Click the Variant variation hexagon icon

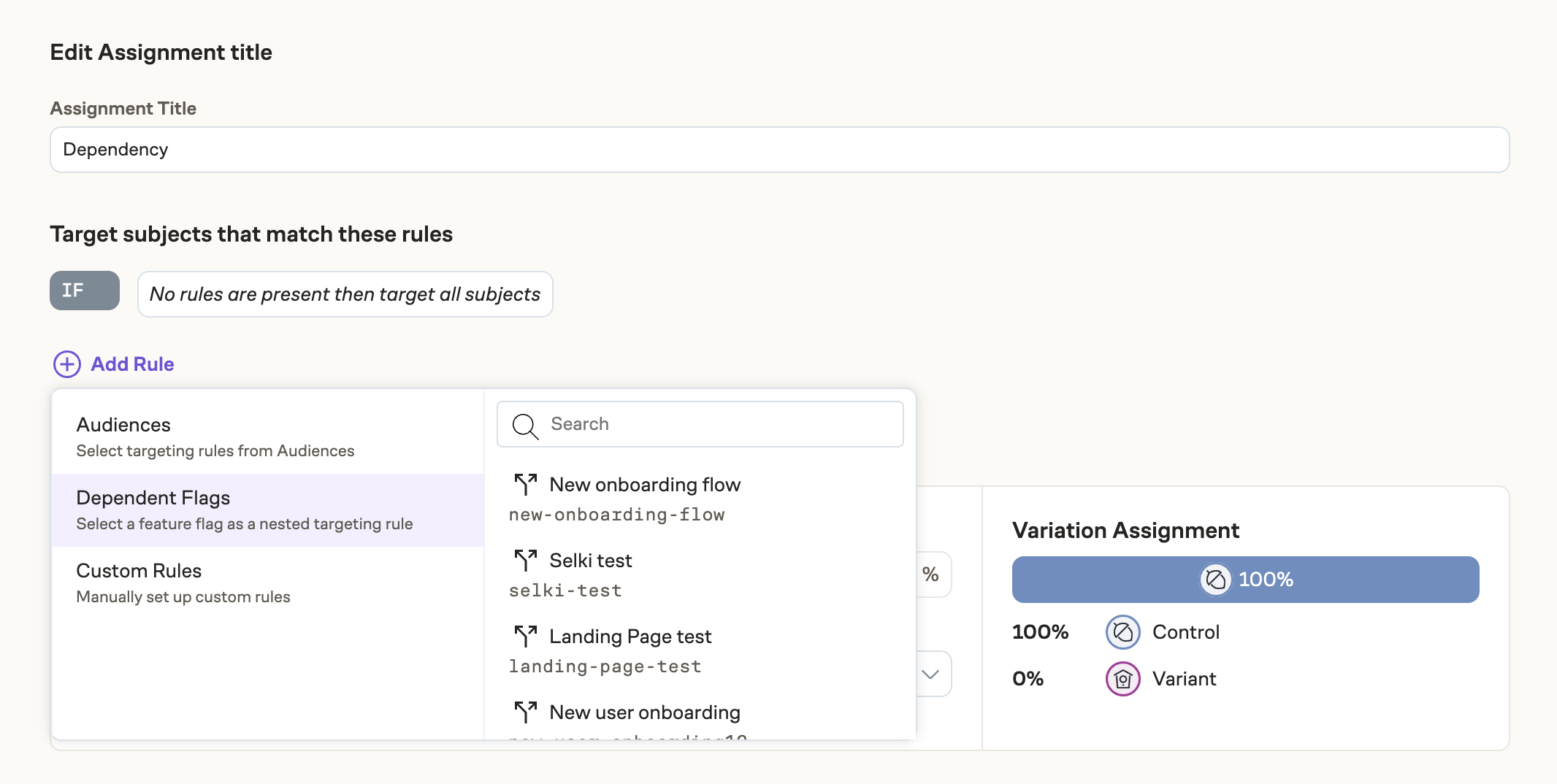[1122, 679]
